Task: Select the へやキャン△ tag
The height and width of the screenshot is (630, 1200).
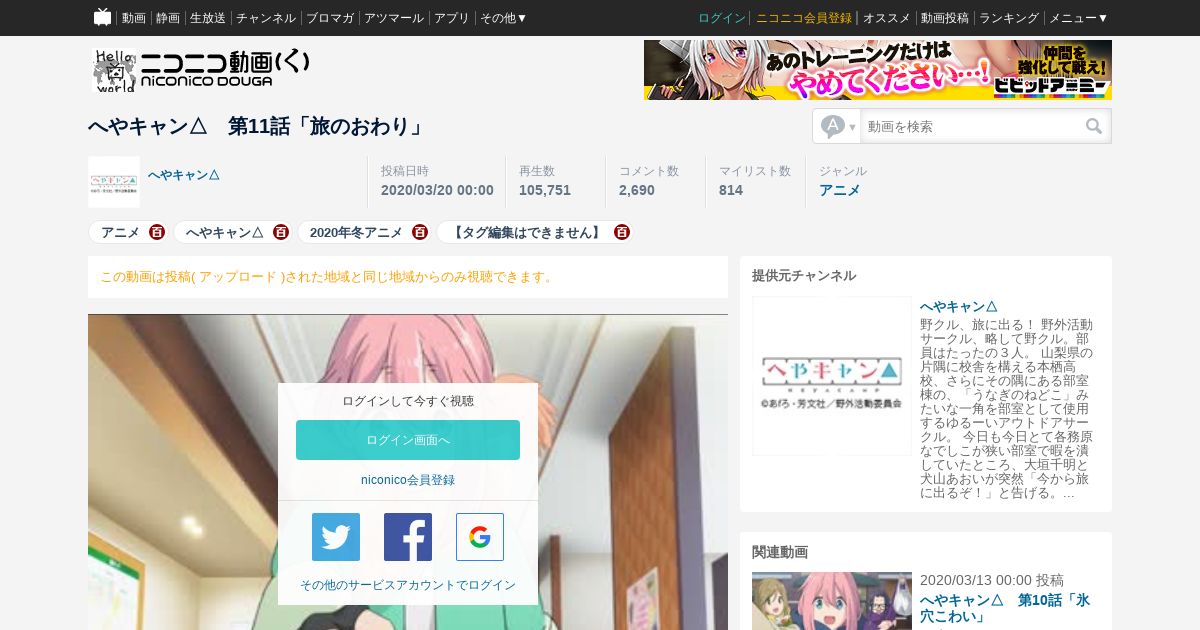Action: tap(225, 232)
